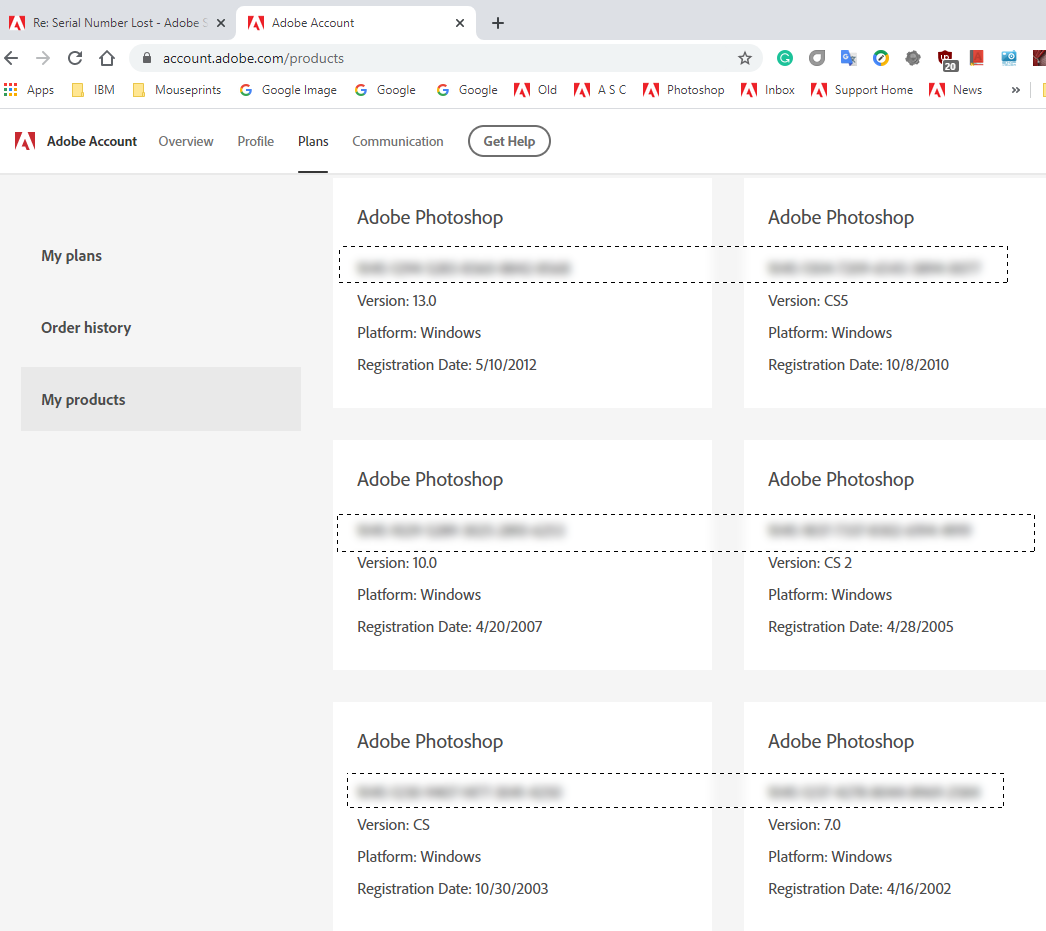Open the Photoshop bookmark
This screenshot has height=931, width=1046.
pyautogui.click(x=693, y=89)
